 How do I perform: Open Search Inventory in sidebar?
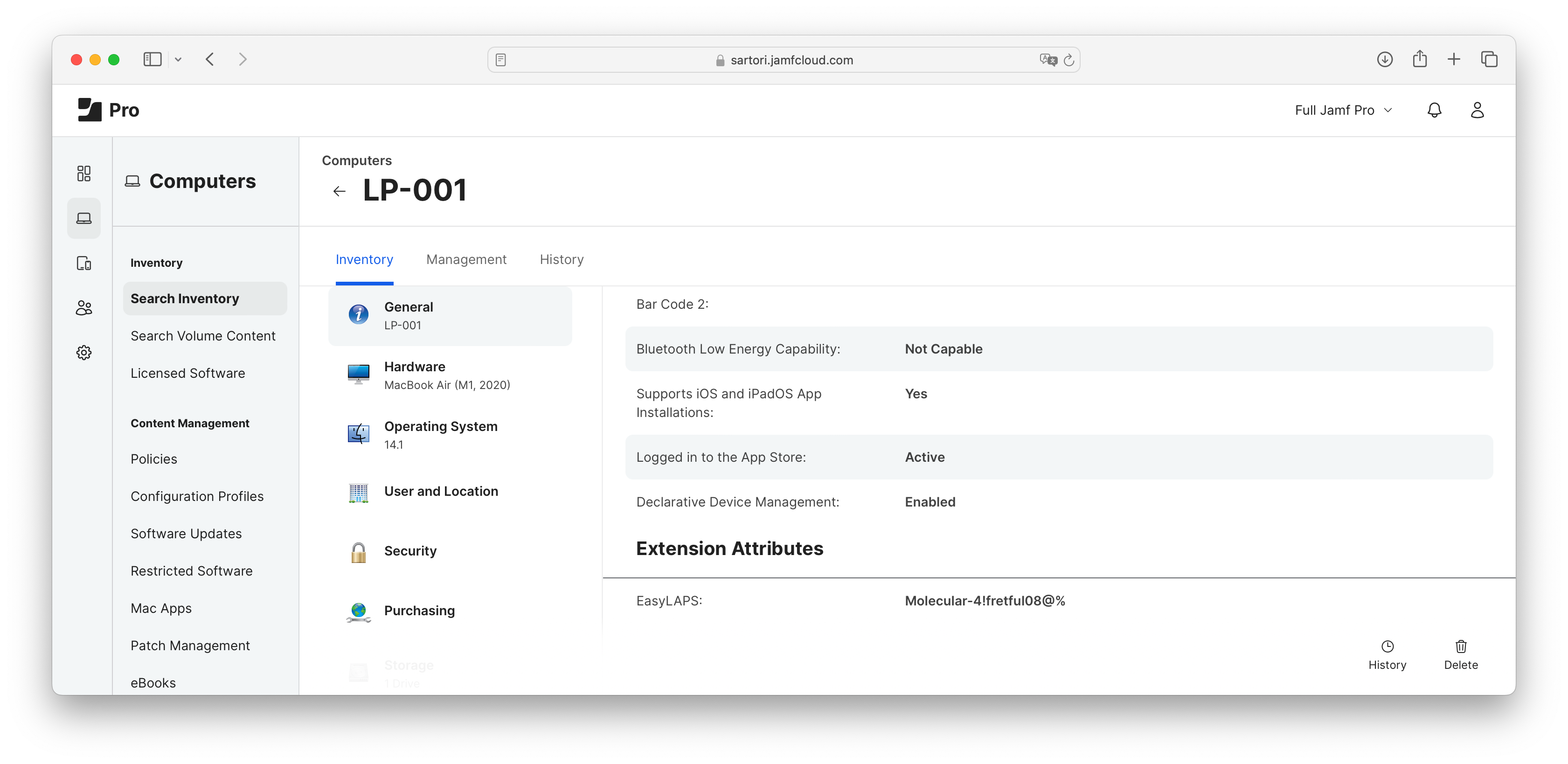[x=205, y=299]
